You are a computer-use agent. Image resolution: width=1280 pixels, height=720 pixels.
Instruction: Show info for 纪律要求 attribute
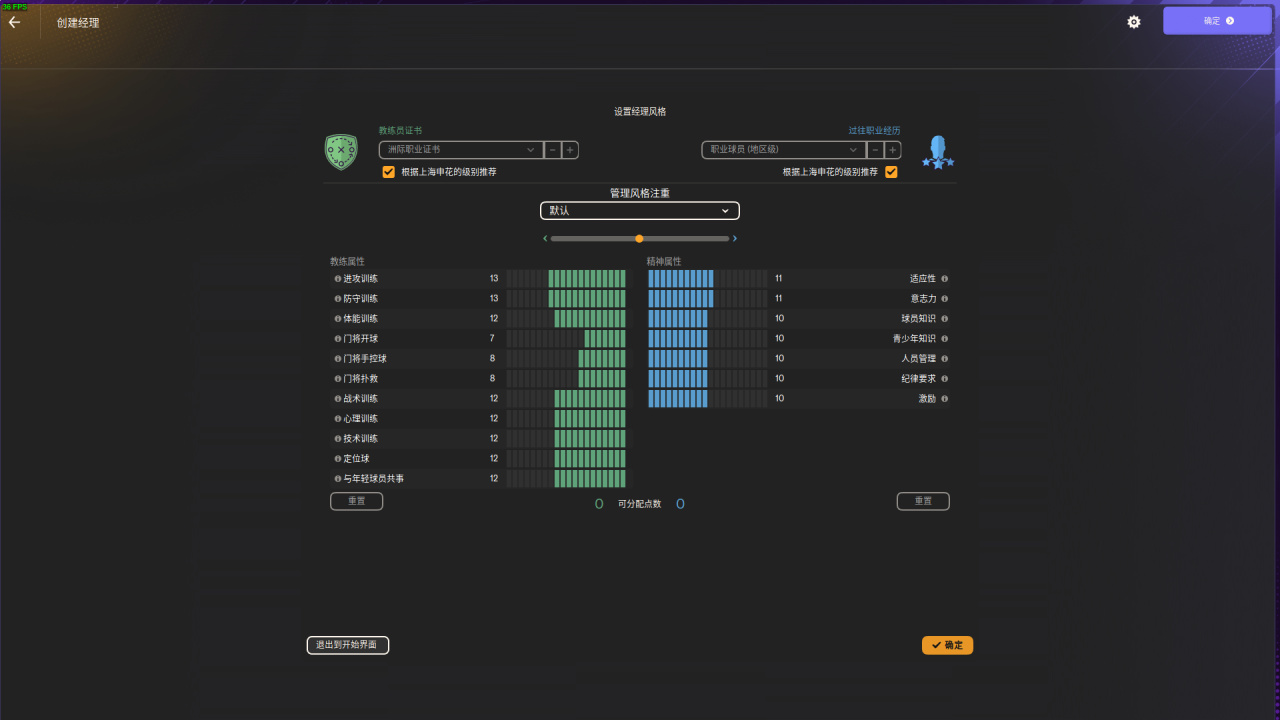pyautogui.click(x=944, y=379)
